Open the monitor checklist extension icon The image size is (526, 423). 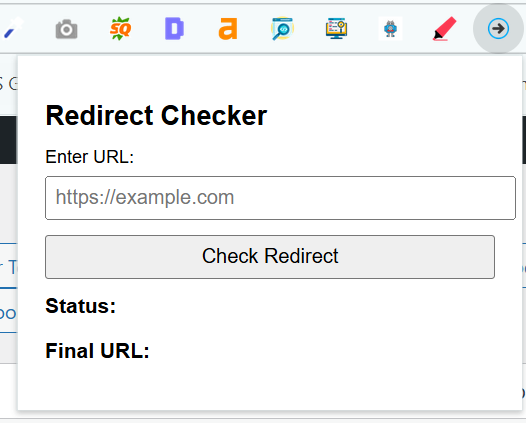click(336, 29)
